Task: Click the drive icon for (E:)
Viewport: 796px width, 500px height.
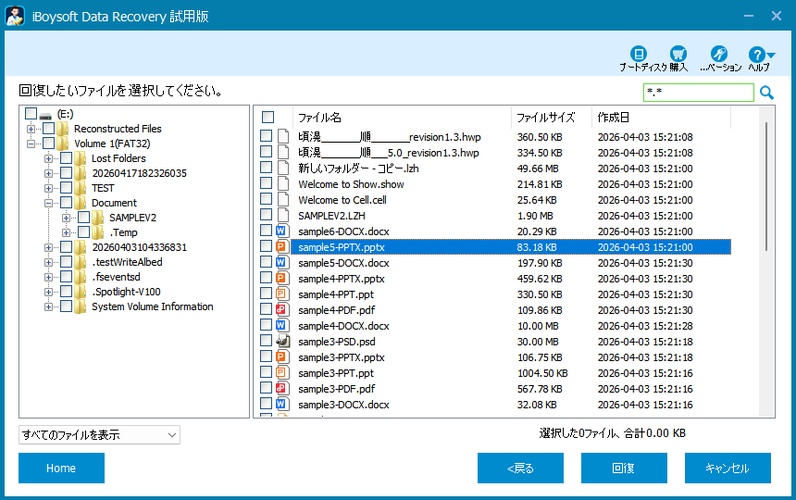Action: (46, 115)
